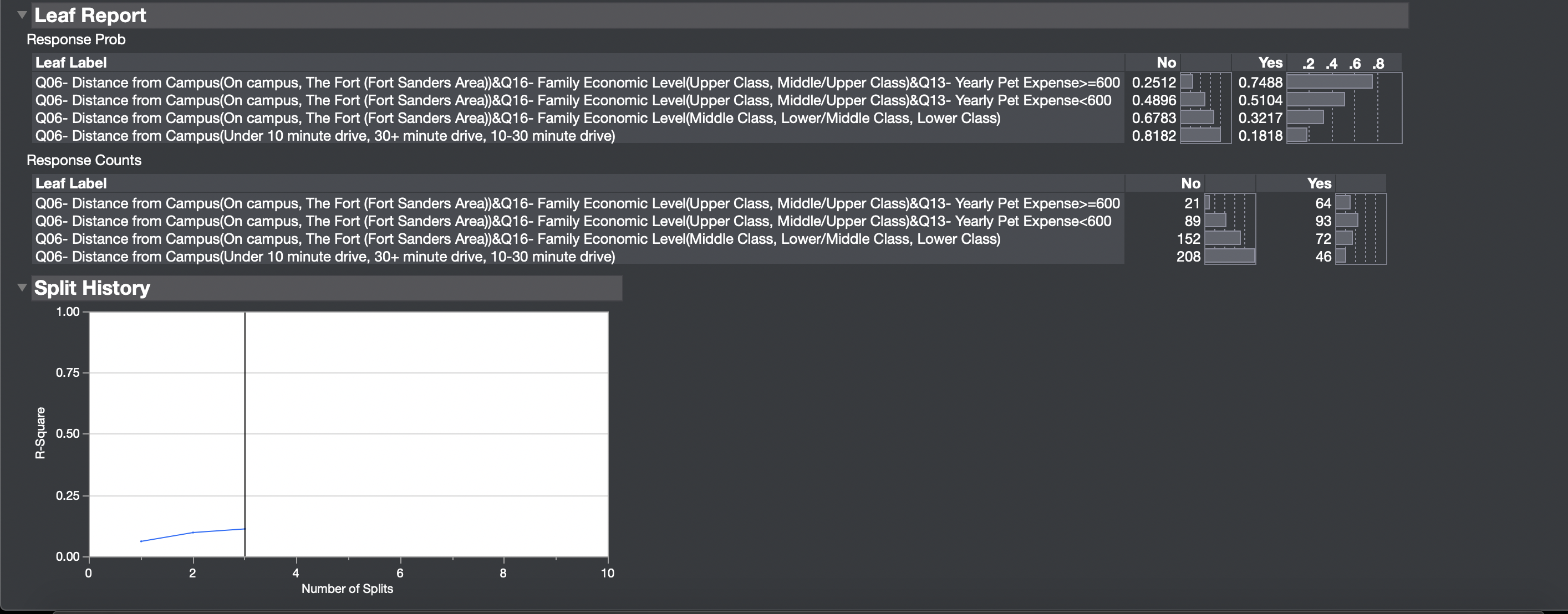Select the Under 10 minute drive probability row

coord(325,136)
